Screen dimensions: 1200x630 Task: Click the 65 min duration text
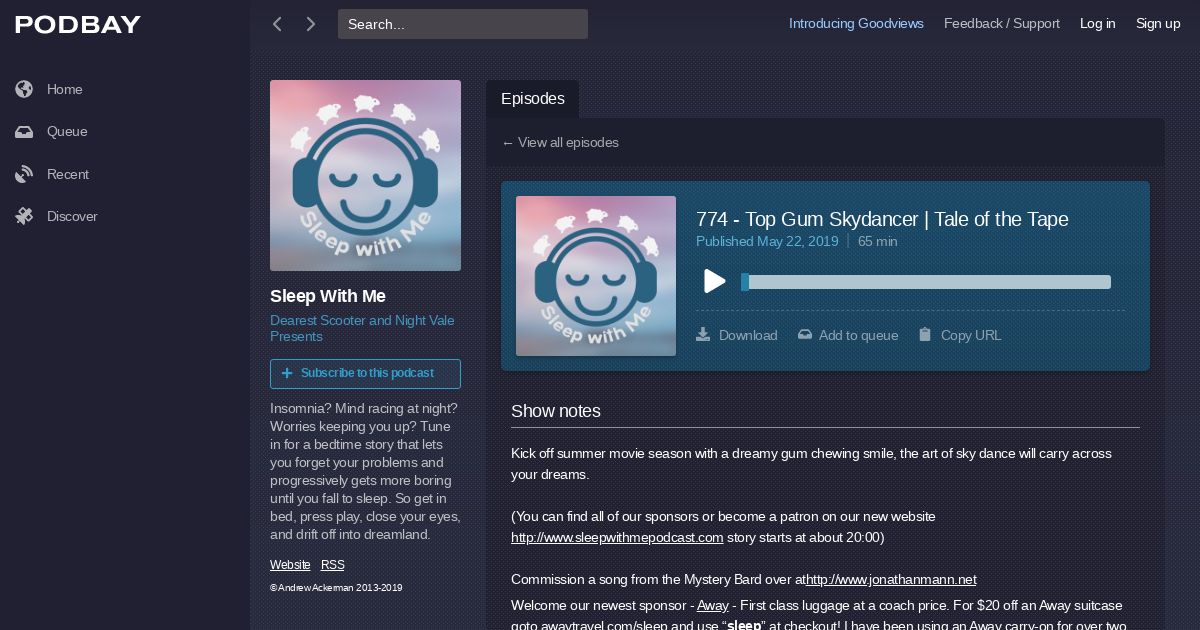(878, 241)
